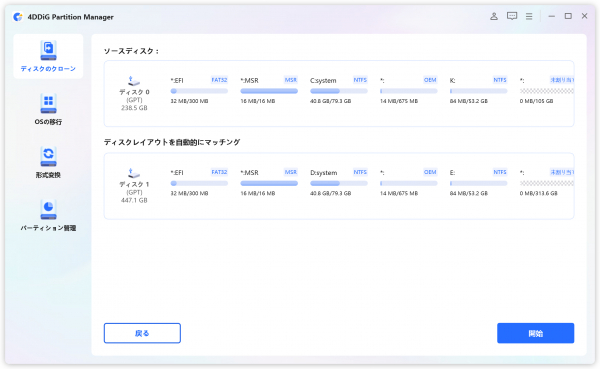
Task: Select the *:MSR partition bar on target disk
Action: pos(269,183)
